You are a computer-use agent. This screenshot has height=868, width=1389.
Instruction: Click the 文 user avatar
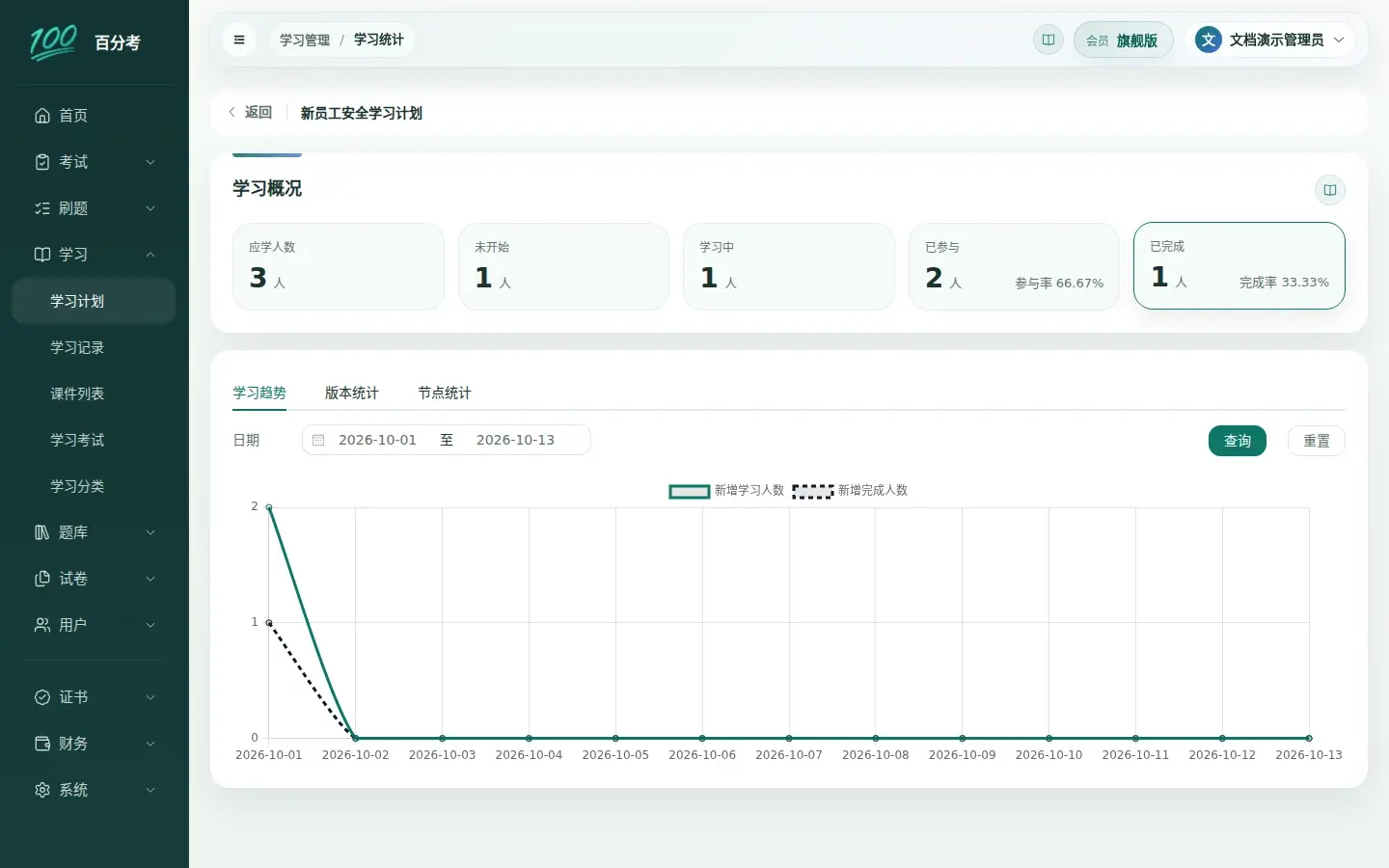pyautogui.click(x=1208, y=40)
